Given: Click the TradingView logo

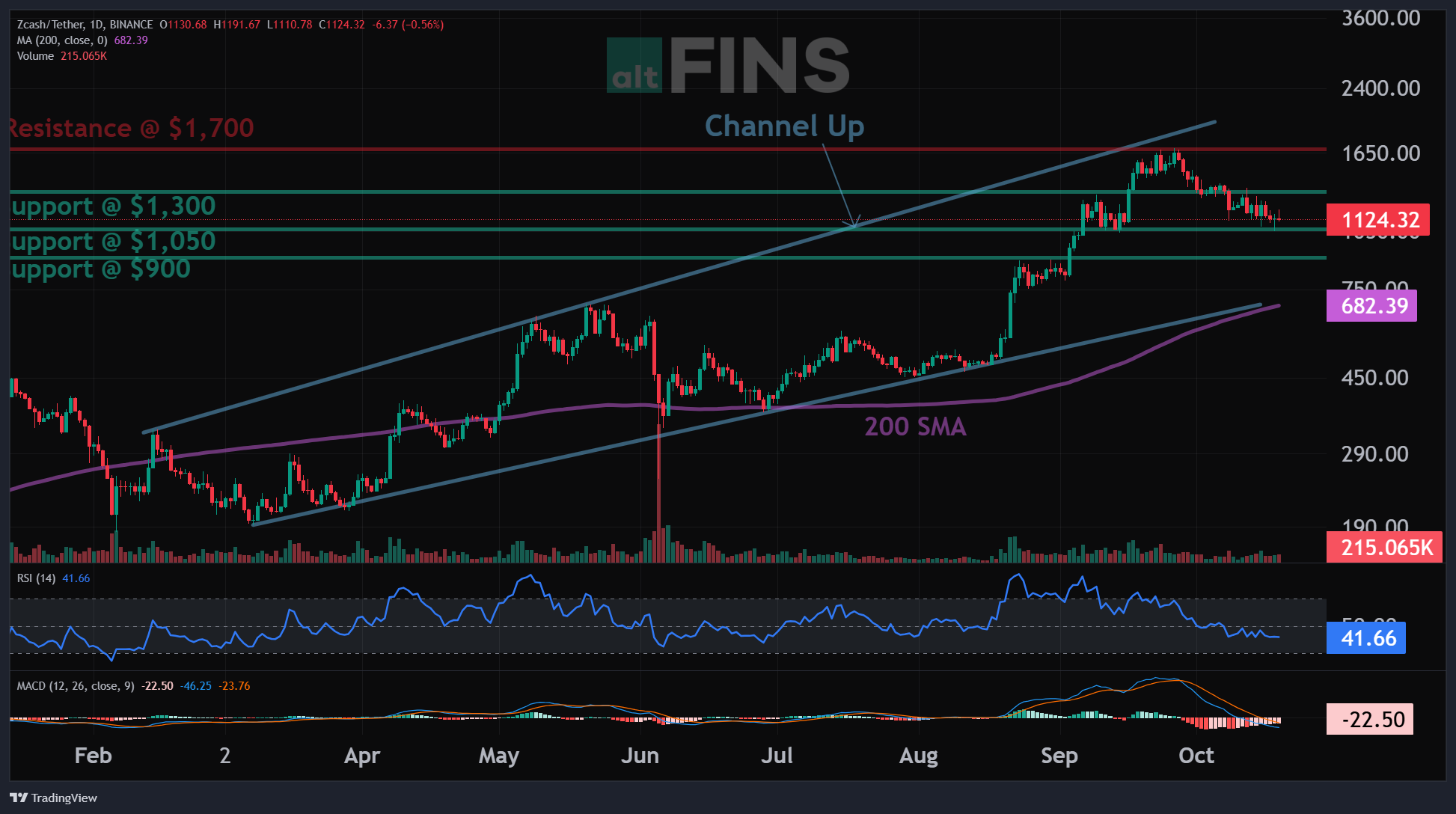Looking at the screenshot, I should pos(54,798).
